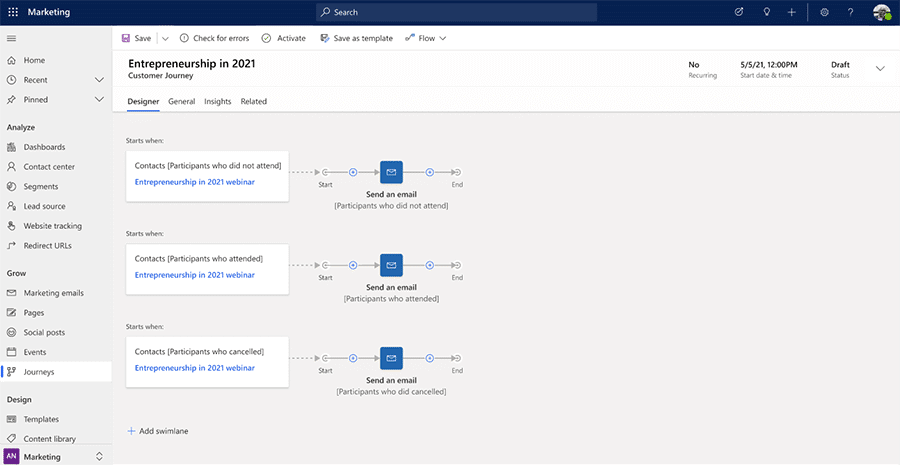Click the app launcher waffle icon
This screenshot has height=465, width=900.
(12, 12)
